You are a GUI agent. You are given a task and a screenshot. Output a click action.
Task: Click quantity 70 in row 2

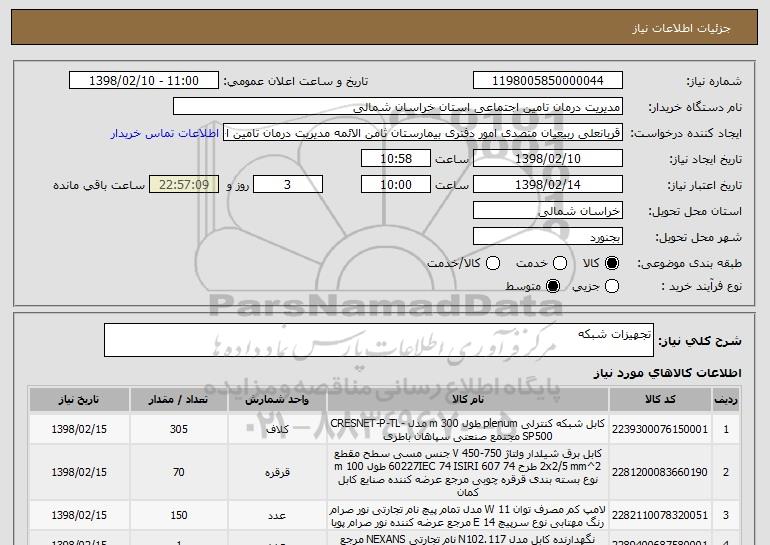point(179,472)
